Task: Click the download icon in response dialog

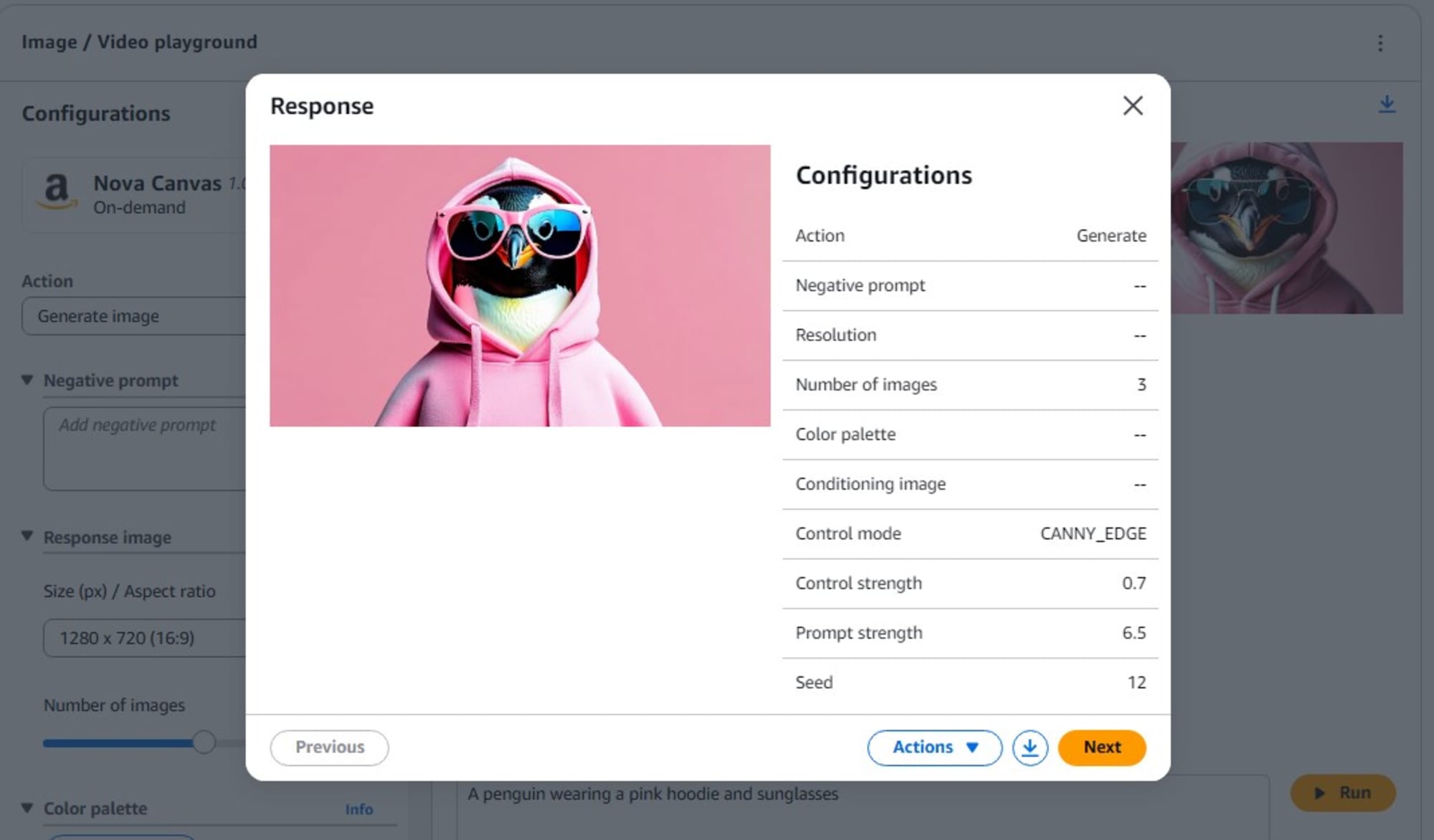Action: pos(1029,747)
